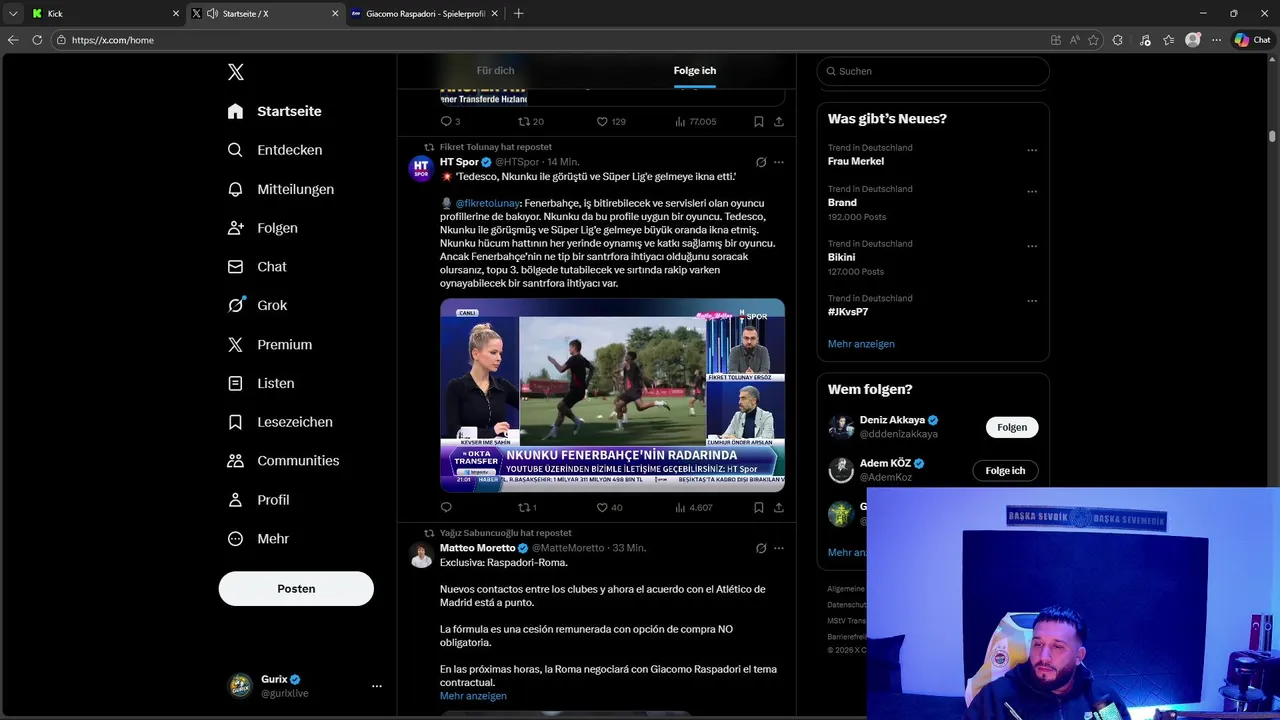This screenshot has width=1280, height=720.
Task: Open the tab search dropdown in browser
Action: click(13, 14)
